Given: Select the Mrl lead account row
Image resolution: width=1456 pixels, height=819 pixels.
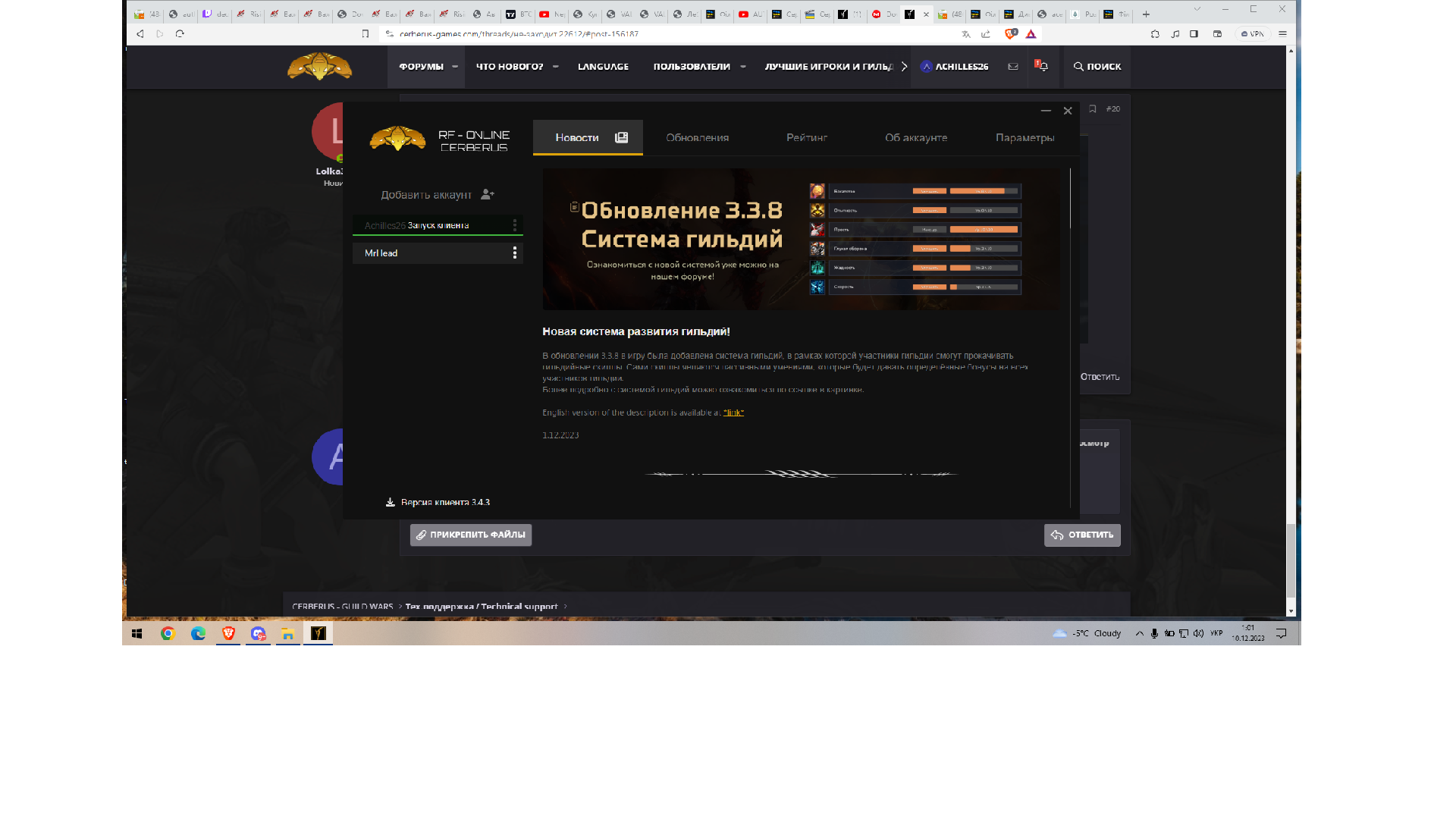Looking at the screenshot, I should (438, 253).
